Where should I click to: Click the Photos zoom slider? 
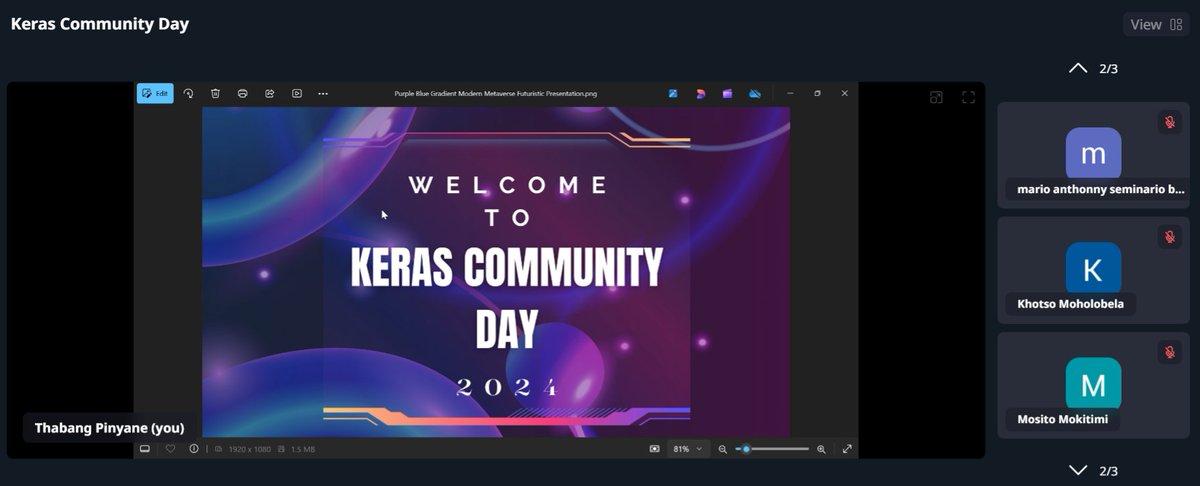tap(772, 449)
